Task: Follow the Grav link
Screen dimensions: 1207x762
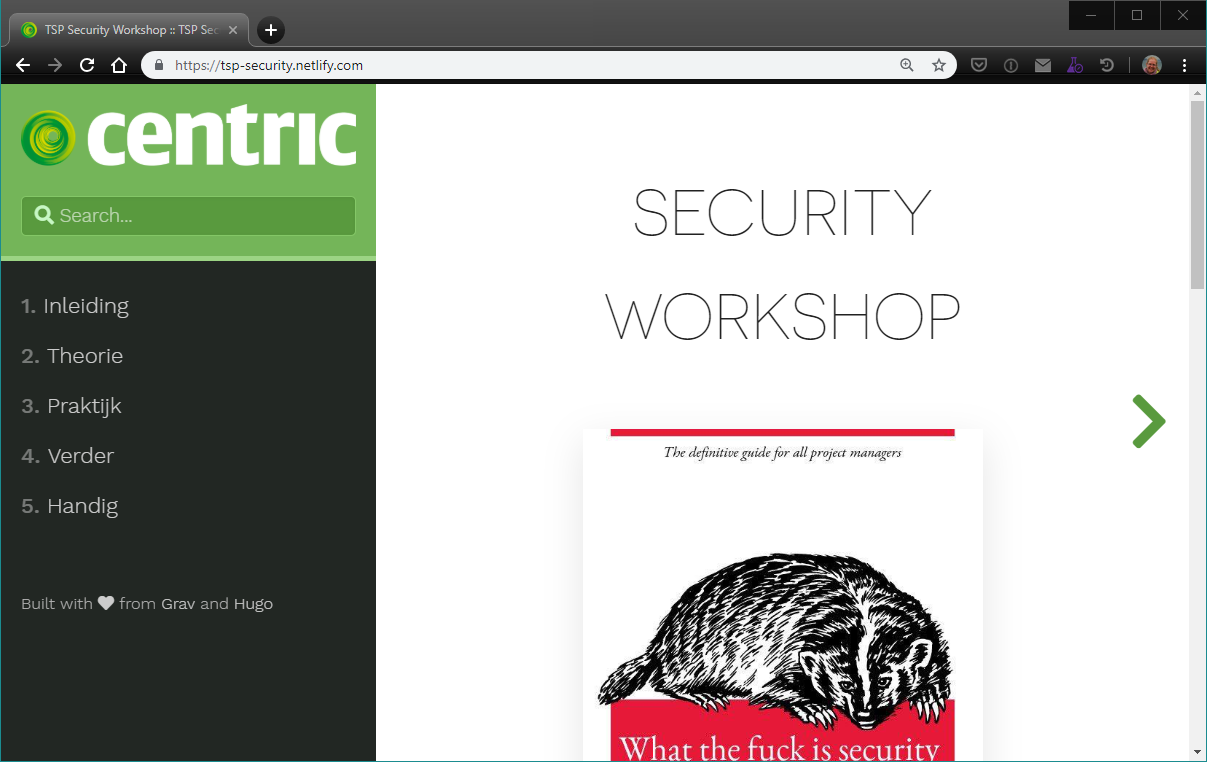Action: click(178, 604)
